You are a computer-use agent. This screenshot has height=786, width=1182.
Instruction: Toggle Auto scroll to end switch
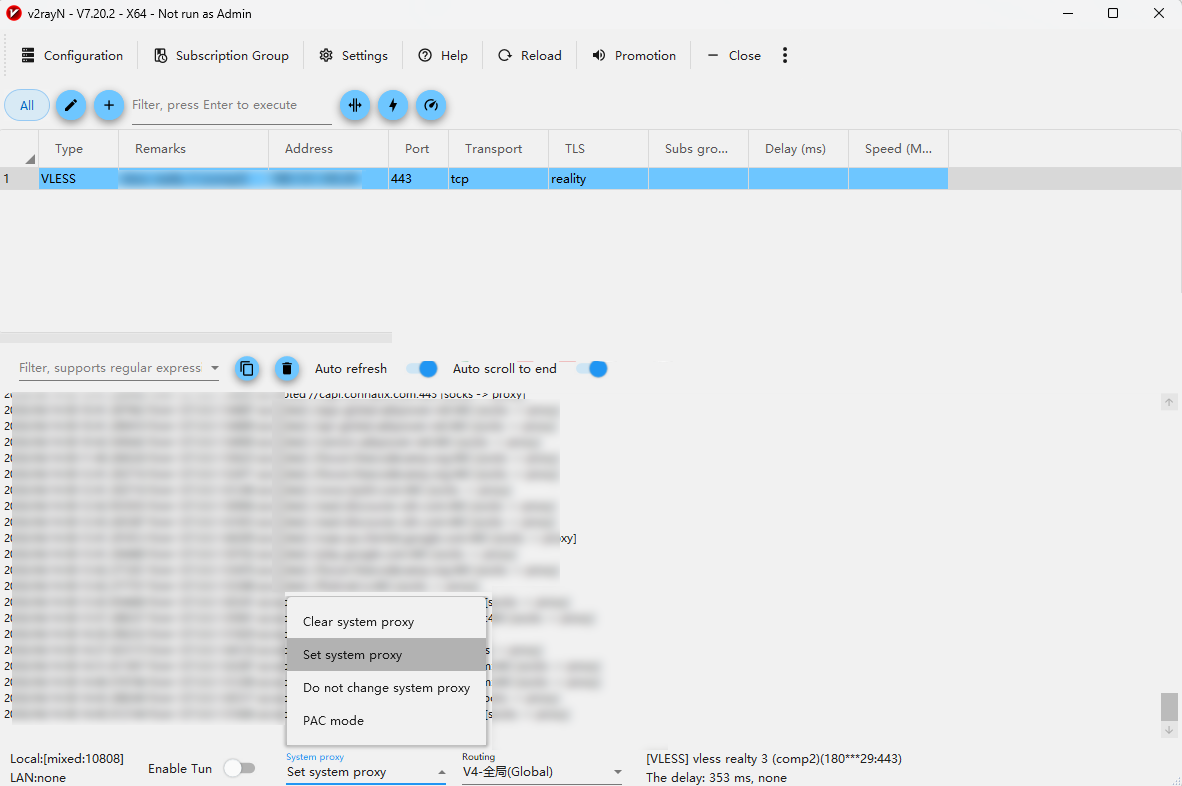click(592, 369)
